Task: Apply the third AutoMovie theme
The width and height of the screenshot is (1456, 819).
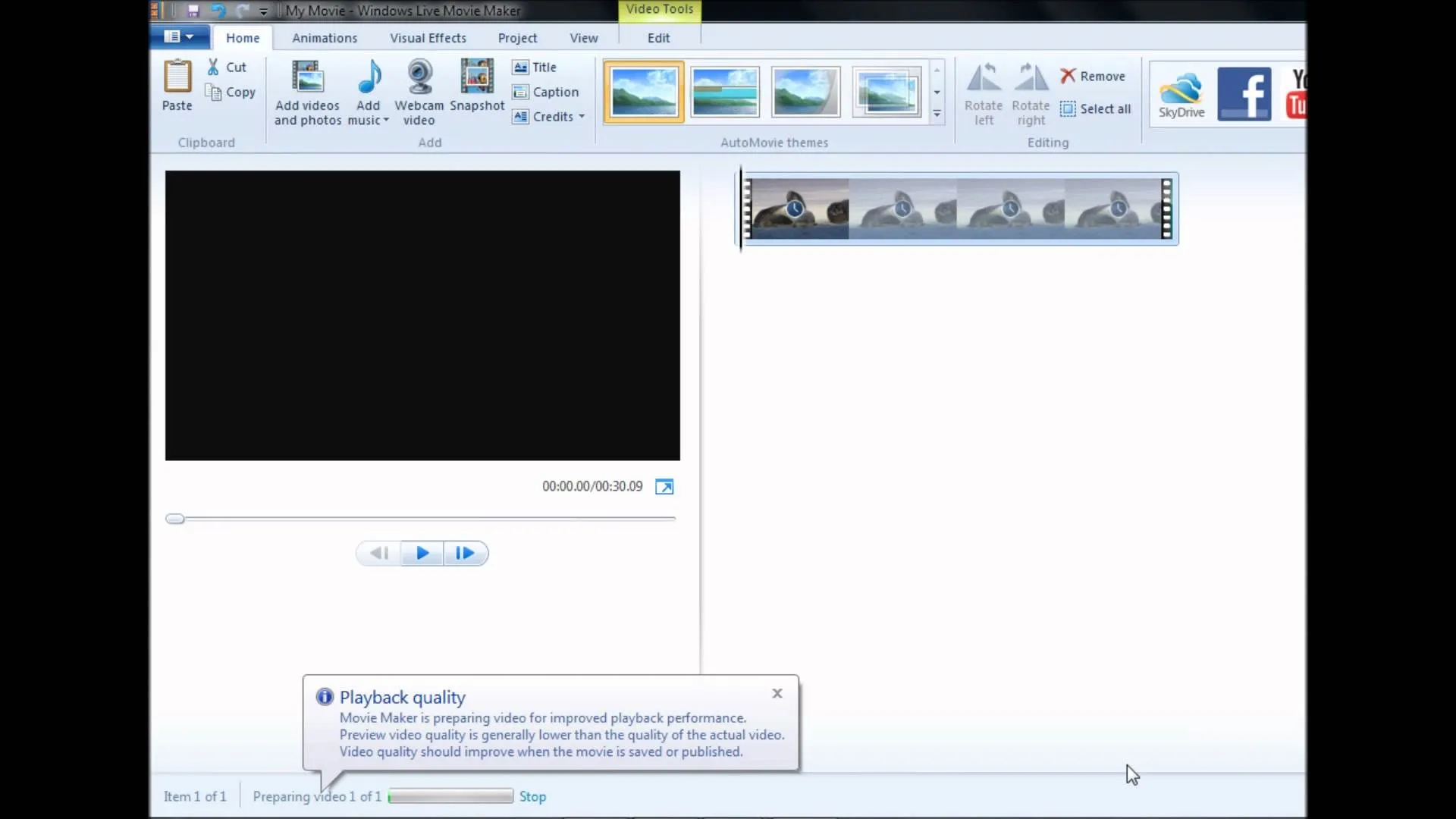Action: pyautogui.click(x=805, y=92)
